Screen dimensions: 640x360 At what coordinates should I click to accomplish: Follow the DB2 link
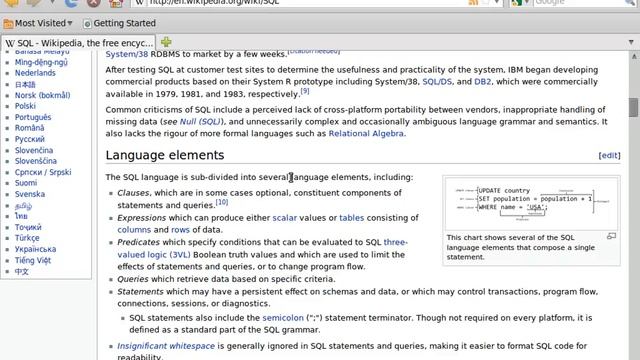coord(482,82)
